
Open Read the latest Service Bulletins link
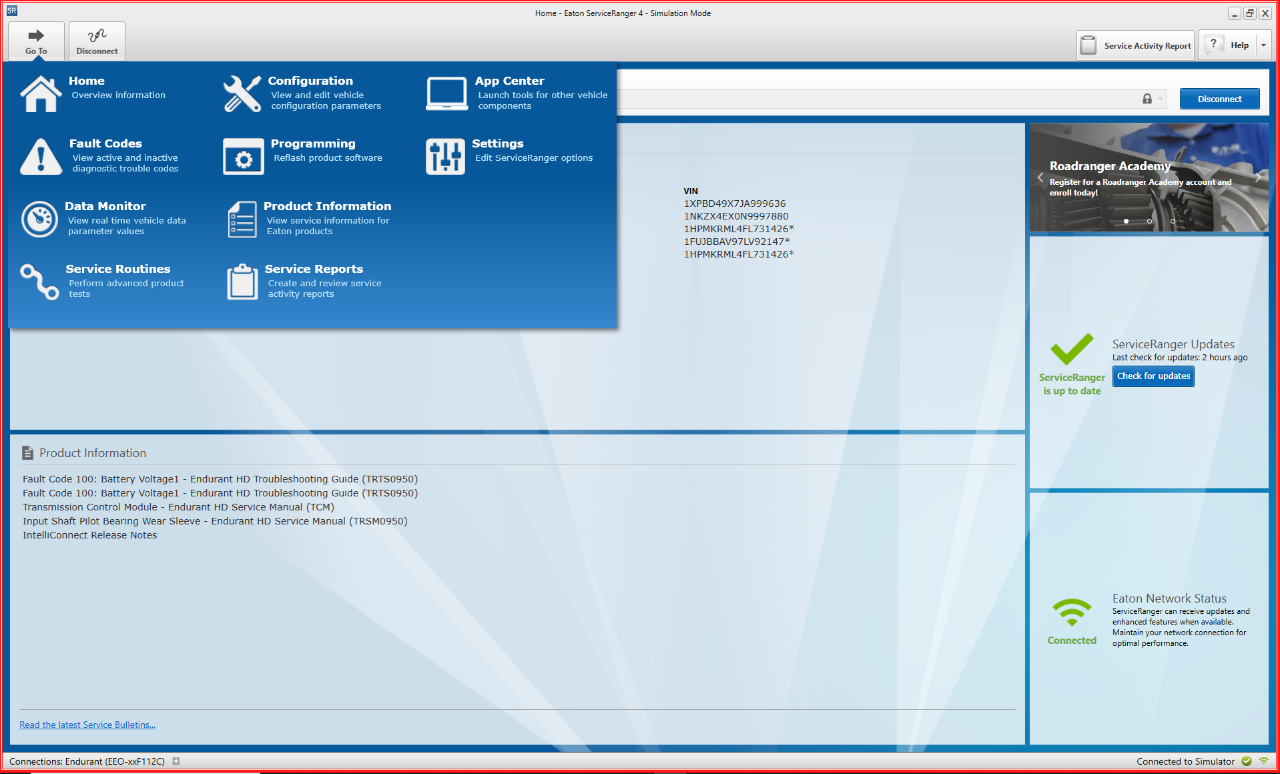(x=87, y=725)
